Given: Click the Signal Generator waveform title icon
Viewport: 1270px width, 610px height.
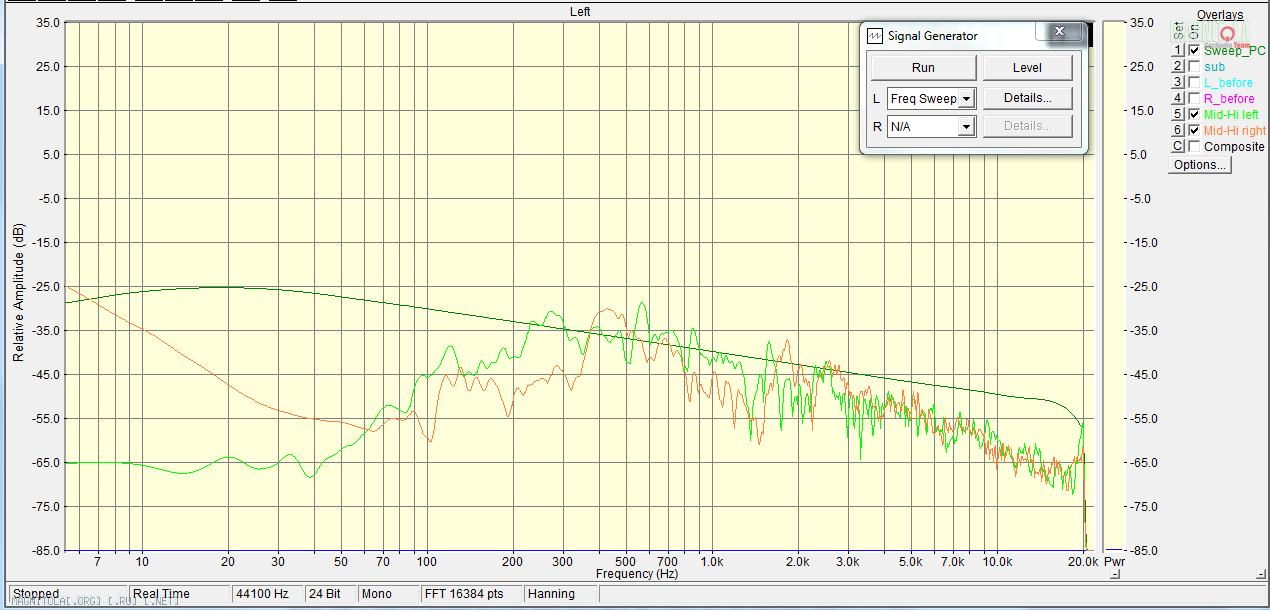Looking at the screenshot, I should coord(875,36).
